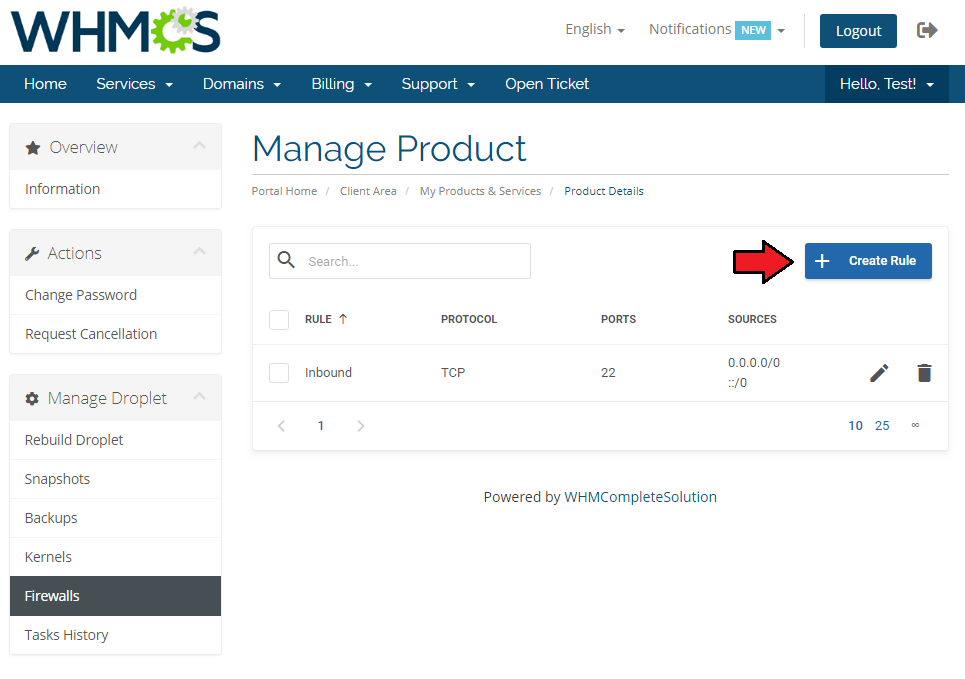965x679 pixels.
Task: Select Firewalls in the sidebar
Action: pyautogui.click(x=116, y=596)
